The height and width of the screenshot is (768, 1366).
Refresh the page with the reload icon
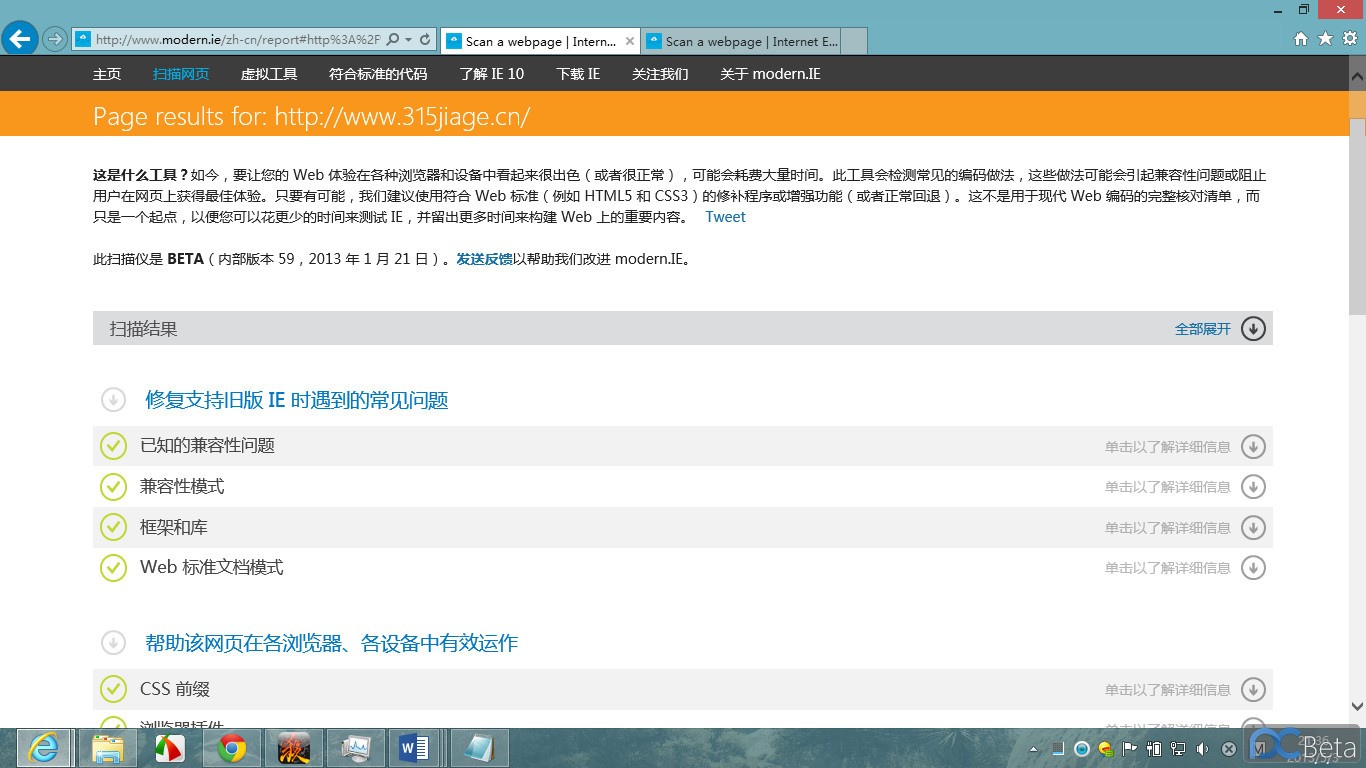(425, 40)
